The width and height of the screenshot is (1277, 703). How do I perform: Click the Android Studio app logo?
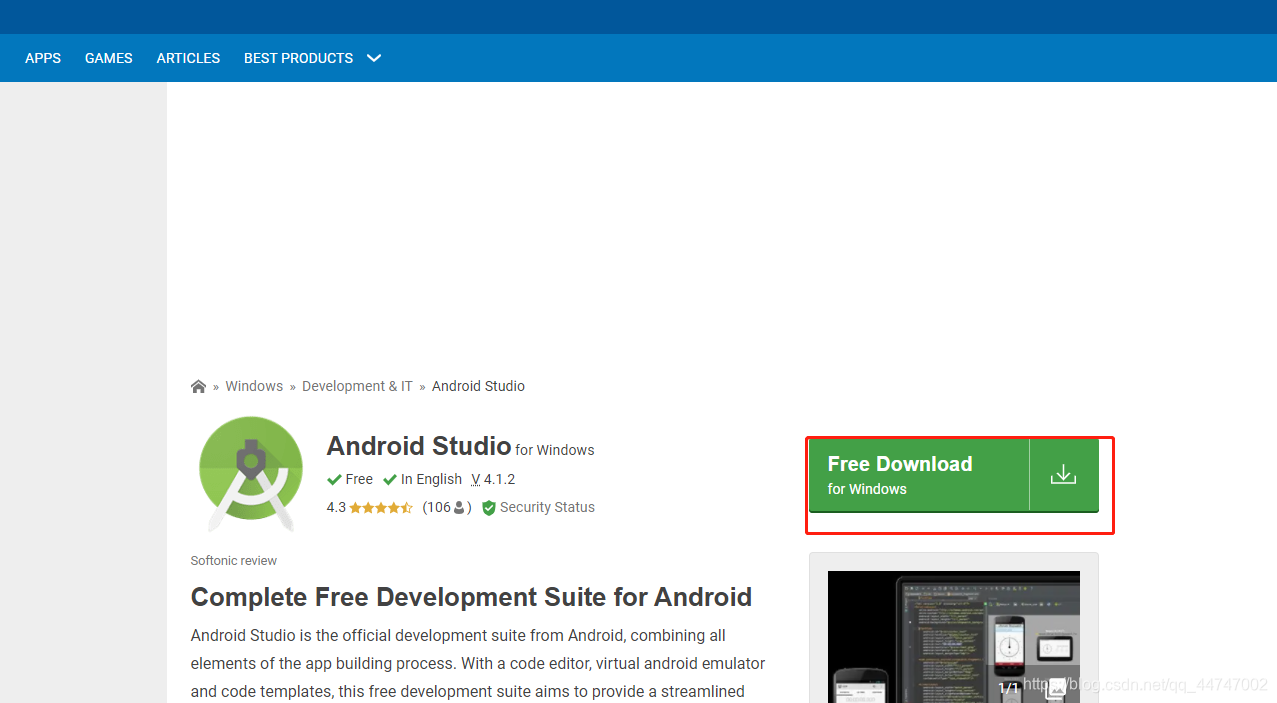(251, 474)
